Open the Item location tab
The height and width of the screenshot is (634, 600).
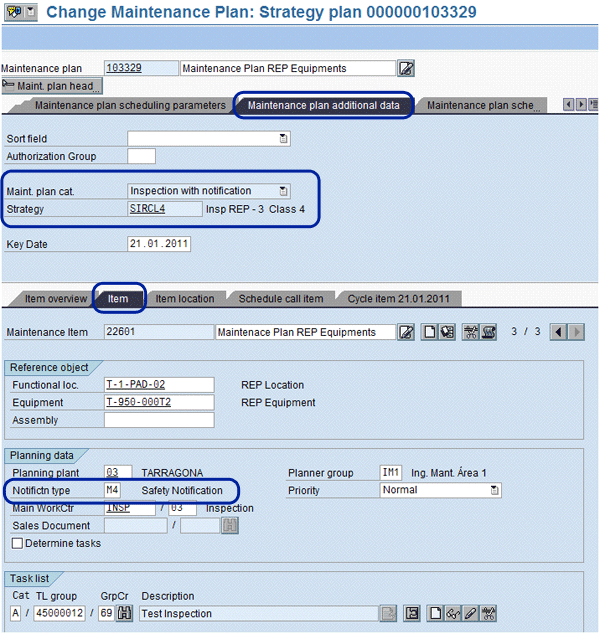pos(185,299)
